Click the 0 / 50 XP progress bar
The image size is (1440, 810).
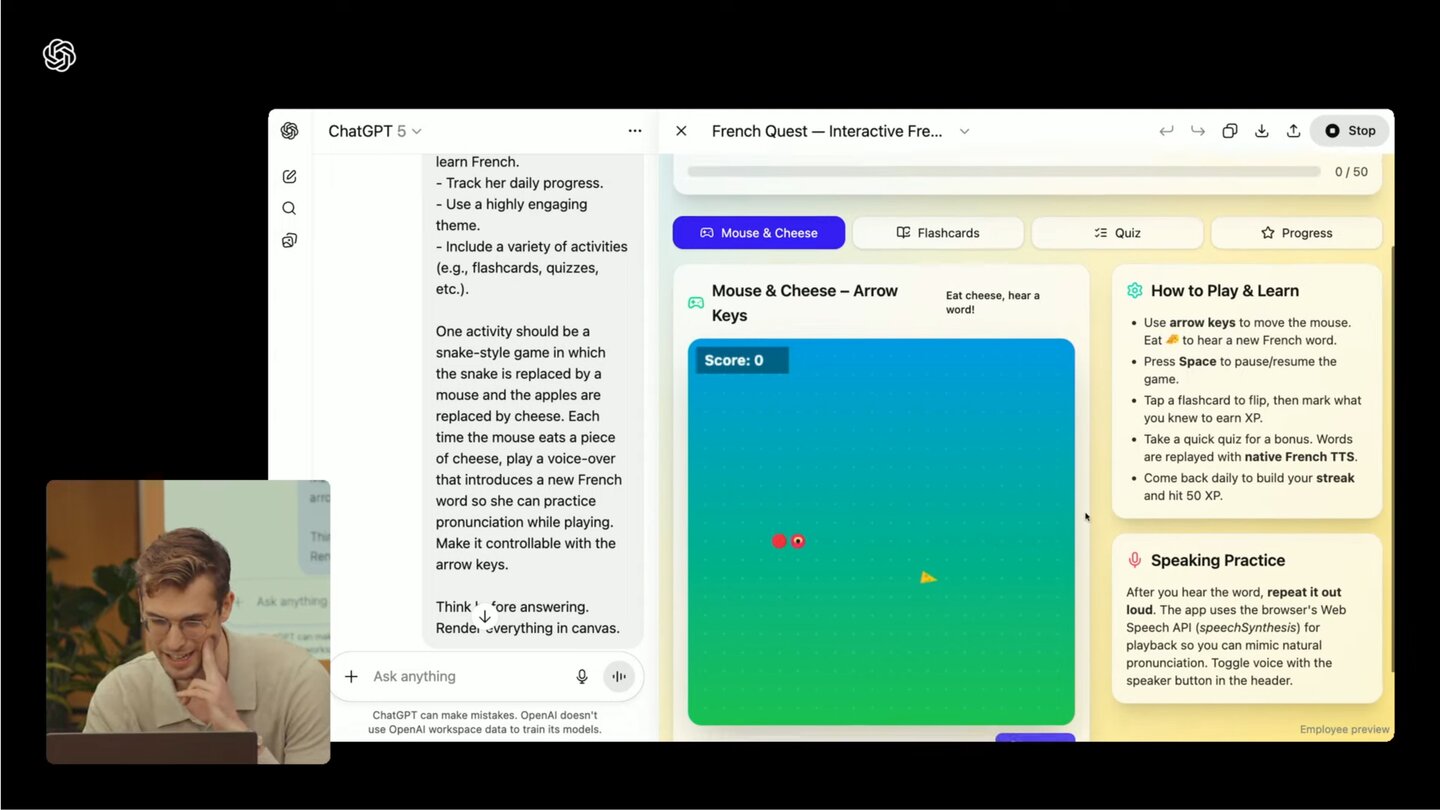[1003, 172]
